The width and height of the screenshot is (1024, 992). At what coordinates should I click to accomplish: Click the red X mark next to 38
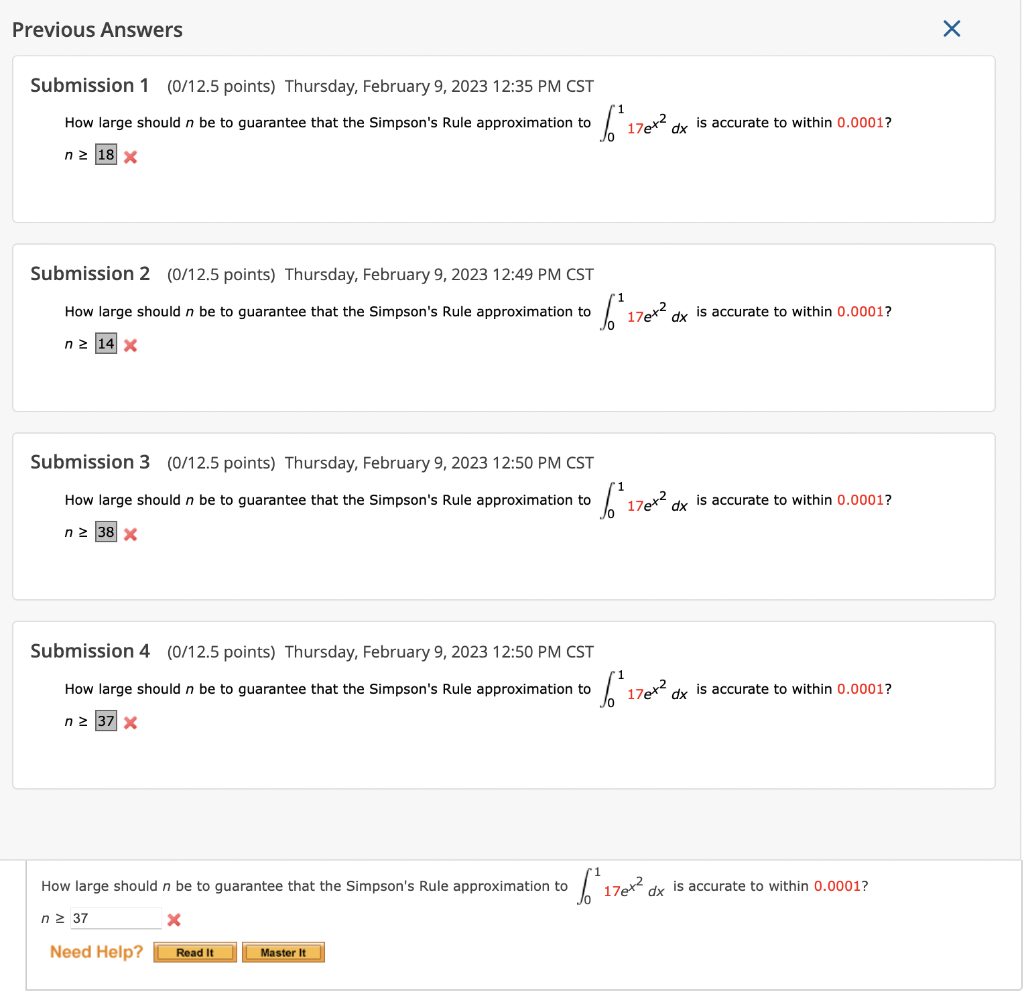coord(128,533)
